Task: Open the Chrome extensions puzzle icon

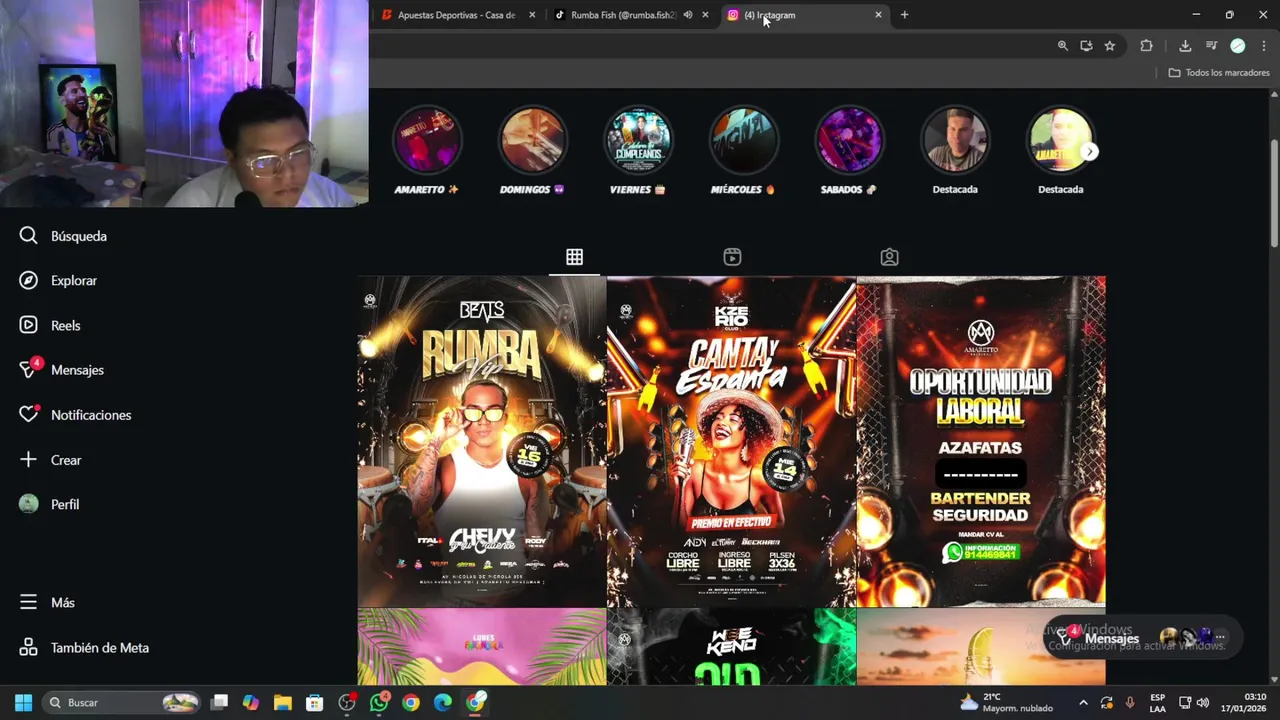Action: pyautogui.click(x=1146, y=46)
